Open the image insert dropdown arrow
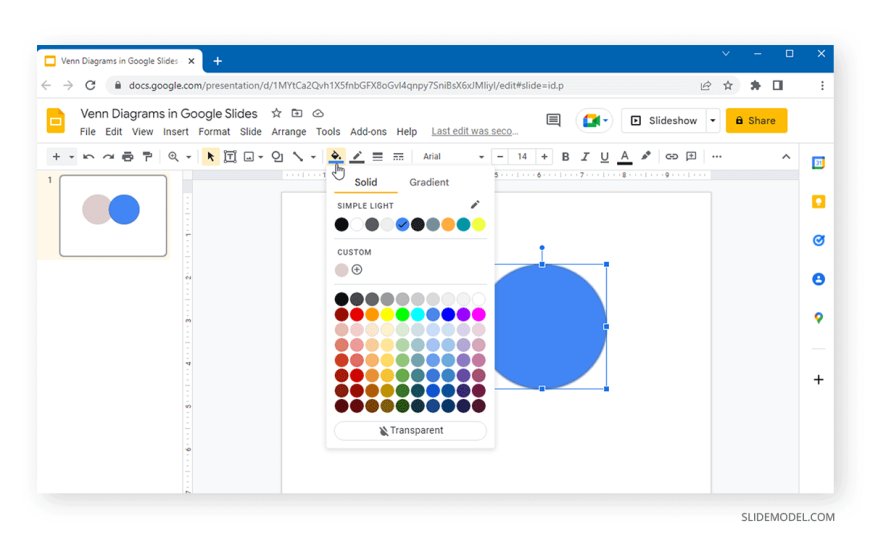This screenshot has height=539, width=870. (261, 157)
